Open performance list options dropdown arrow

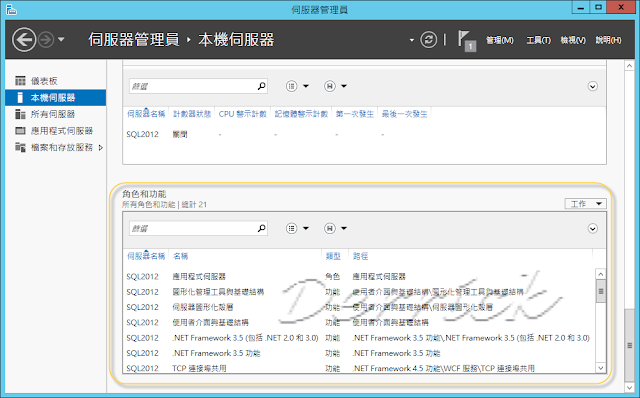coord(306,86)
